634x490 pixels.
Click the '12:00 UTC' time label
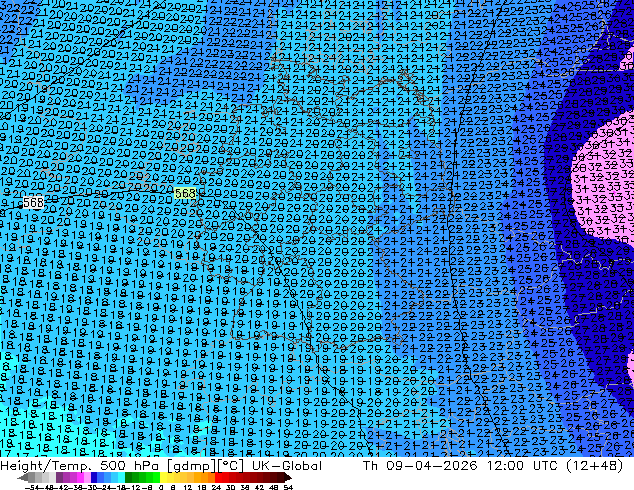(522, 465)
